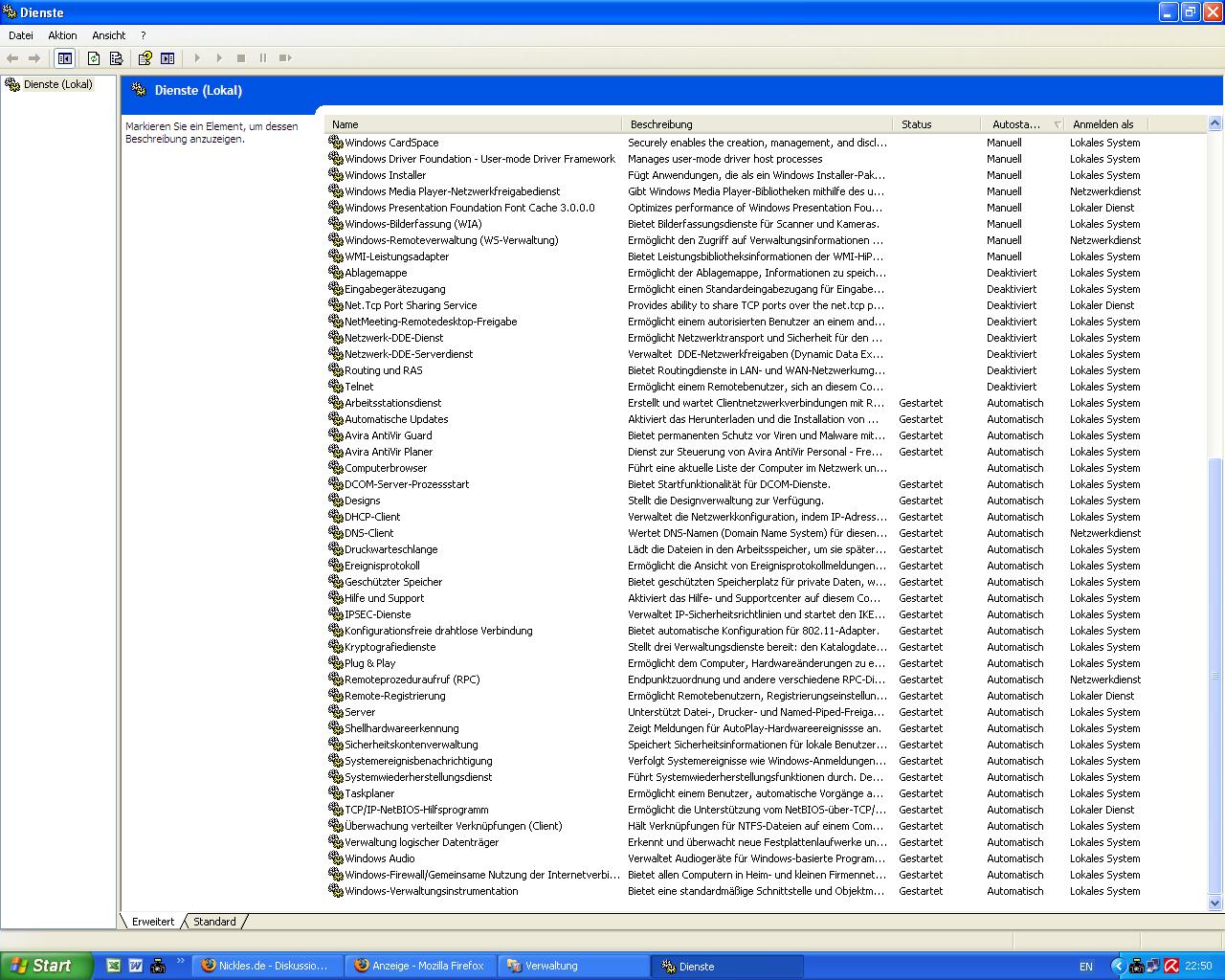Click gear icon beside DHCP-Client
Image resolution: width=1225 pixels, height=980 pixels.
(x=336, y=516)
